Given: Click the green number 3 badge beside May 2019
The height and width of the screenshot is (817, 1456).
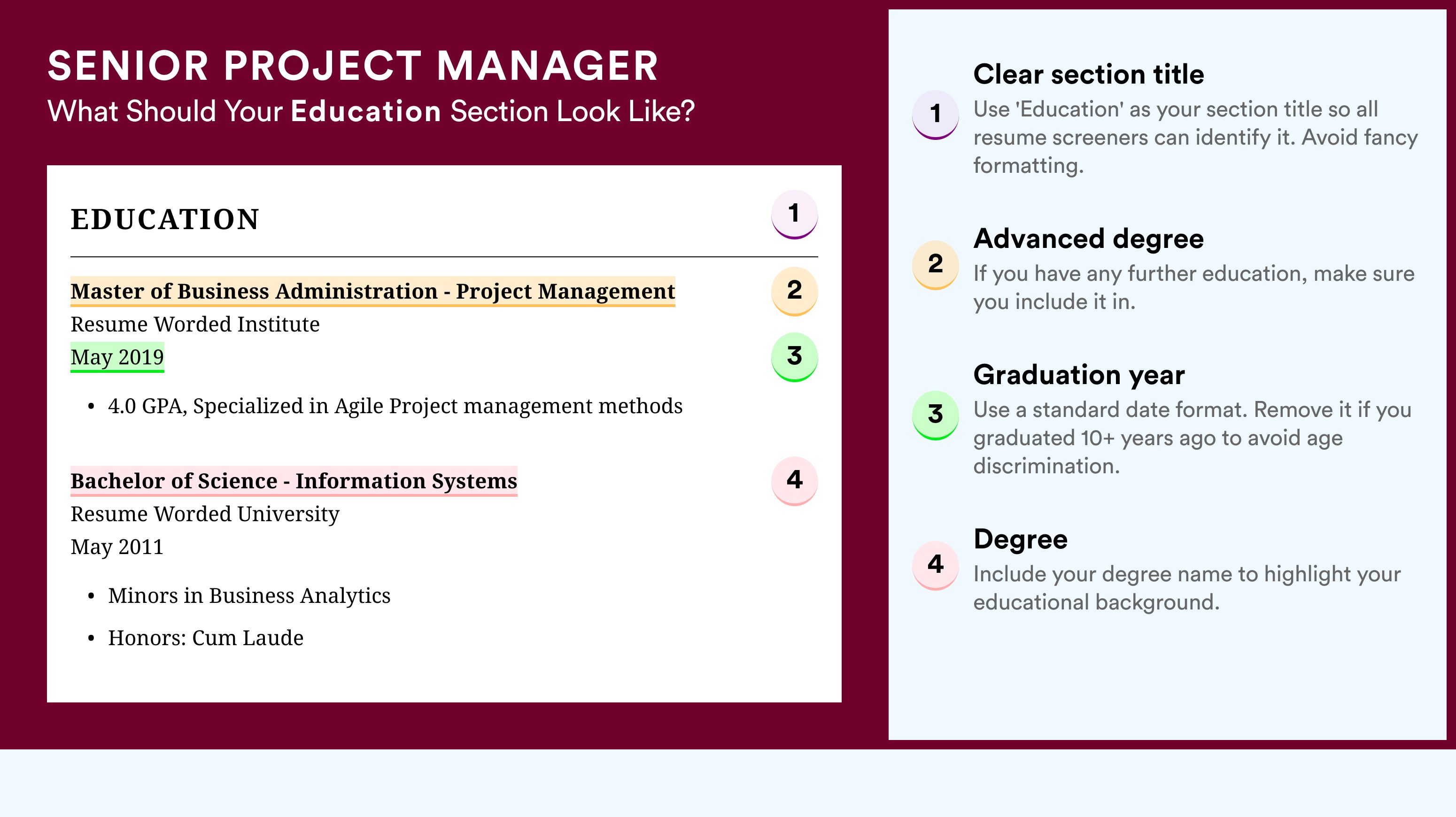Looking at the screenshot, I should tap(794, 357).
